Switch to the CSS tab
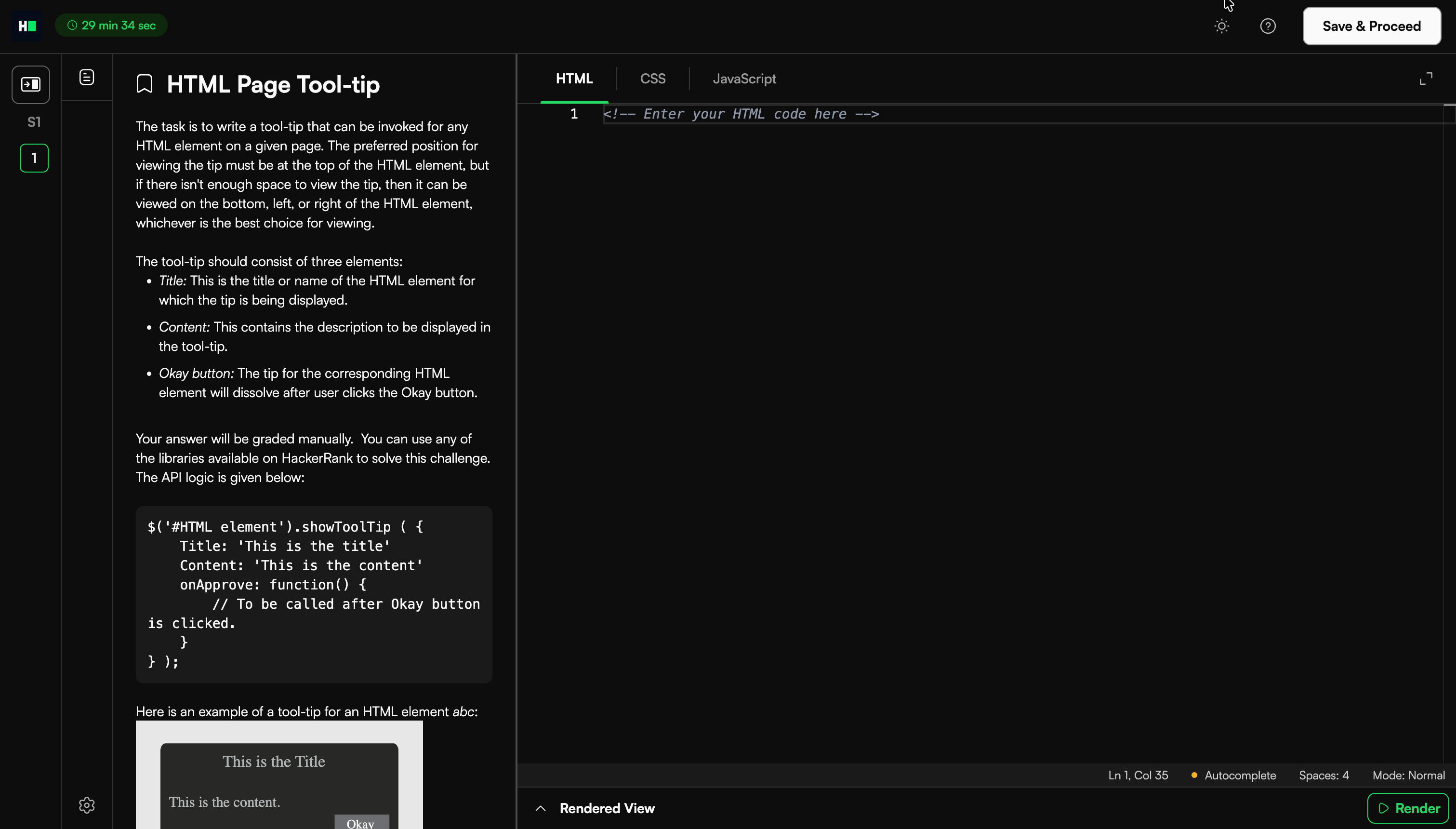 [652, 79]
